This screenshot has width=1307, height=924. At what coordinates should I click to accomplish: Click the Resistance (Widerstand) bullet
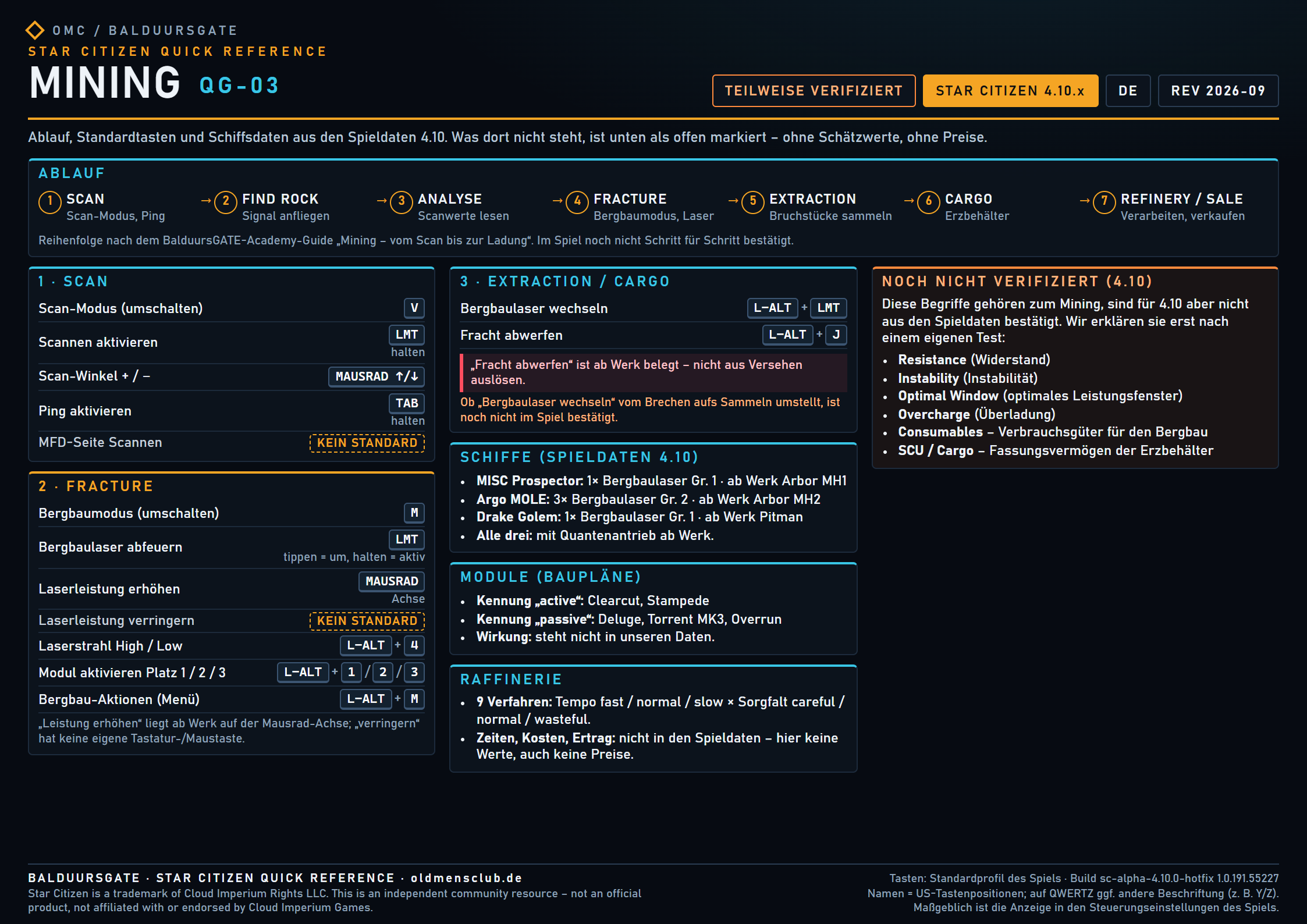[974, 360]
